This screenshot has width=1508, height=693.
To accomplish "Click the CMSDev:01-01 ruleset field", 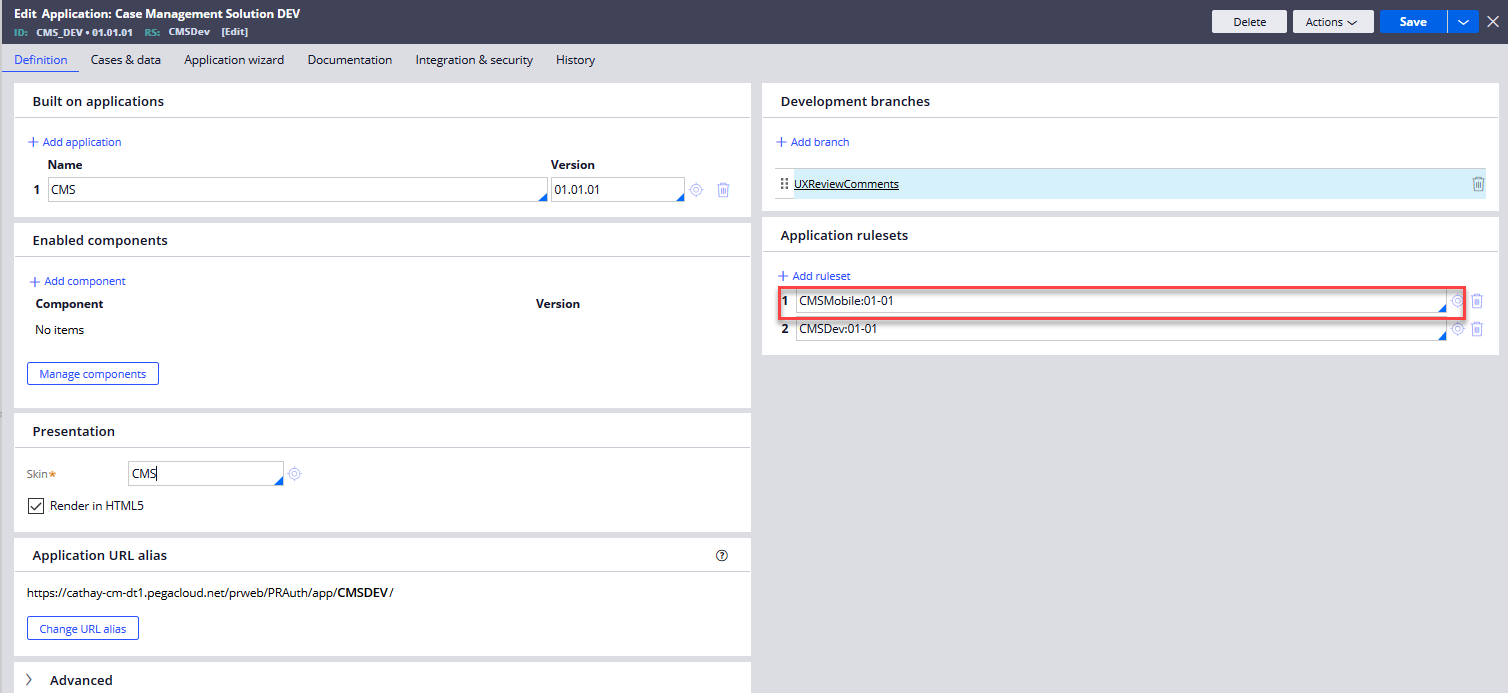I will [x=1121, y=329].
